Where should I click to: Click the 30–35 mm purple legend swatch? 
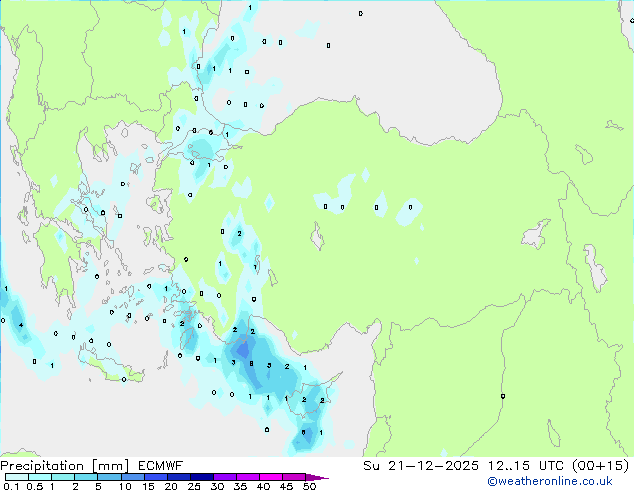click(x=224, y=477)
